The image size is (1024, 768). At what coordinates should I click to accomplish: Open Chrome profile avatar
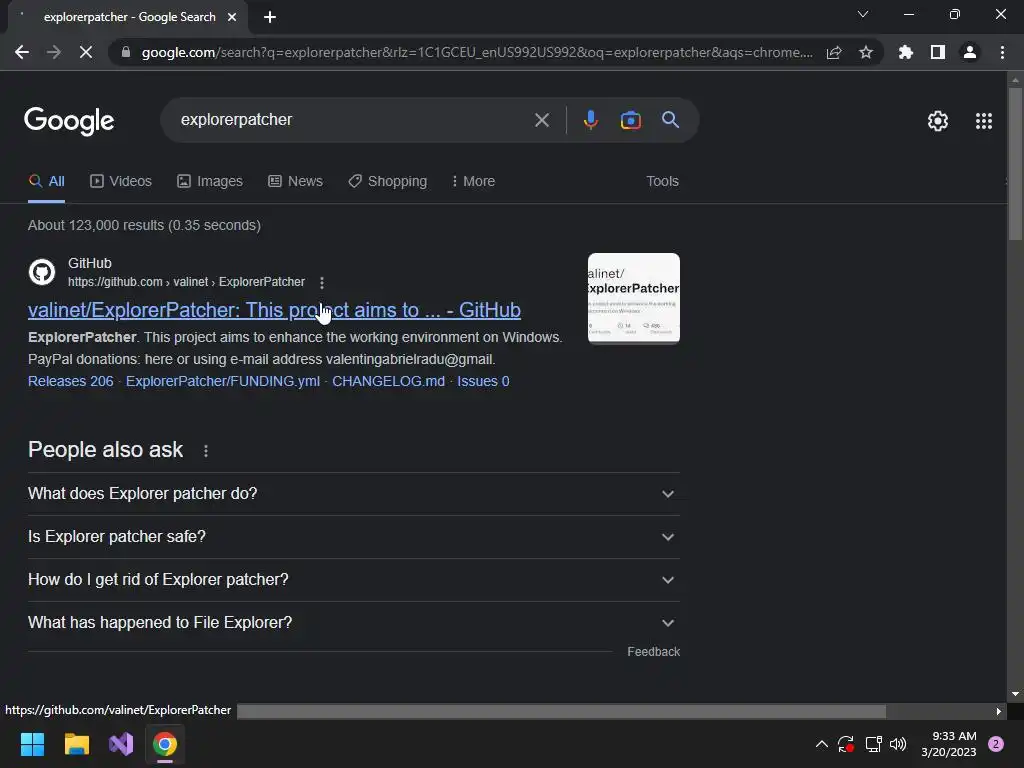(970, 52)
